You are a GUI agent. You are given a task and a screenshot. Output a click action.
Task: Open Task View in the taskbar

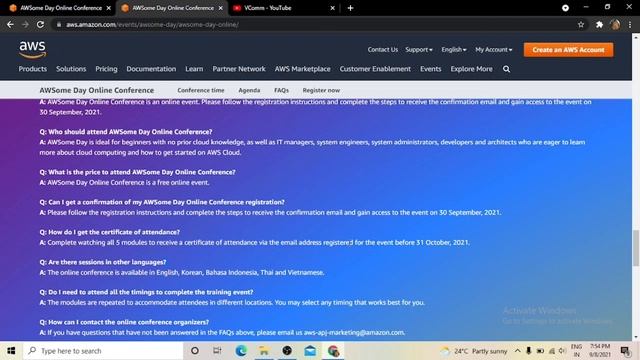pyautogui.click(x=217, y=351)
